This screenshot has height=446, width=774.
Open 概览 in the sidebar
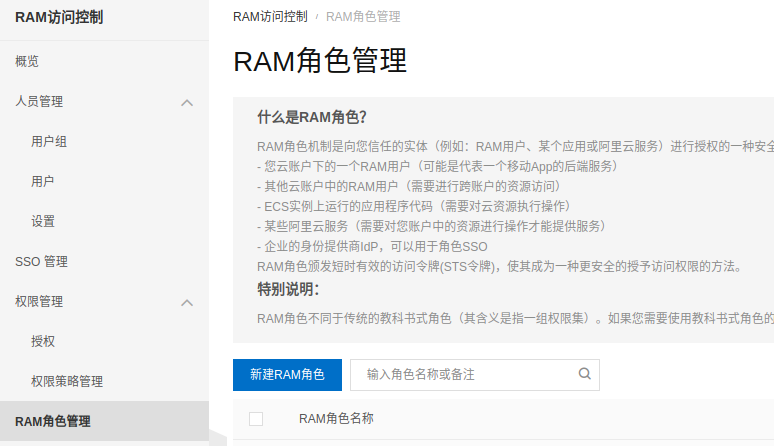pyautogui.click(x=27, y=61)
